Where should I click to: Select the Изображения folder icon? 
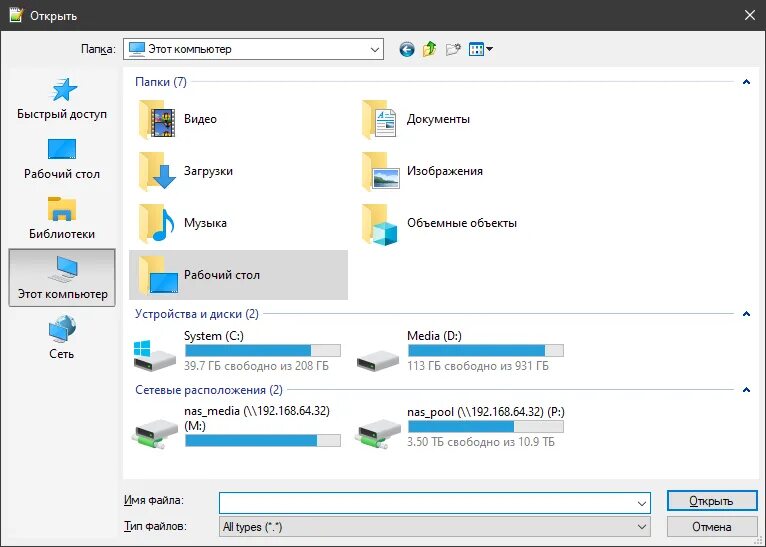pos(381,171)
